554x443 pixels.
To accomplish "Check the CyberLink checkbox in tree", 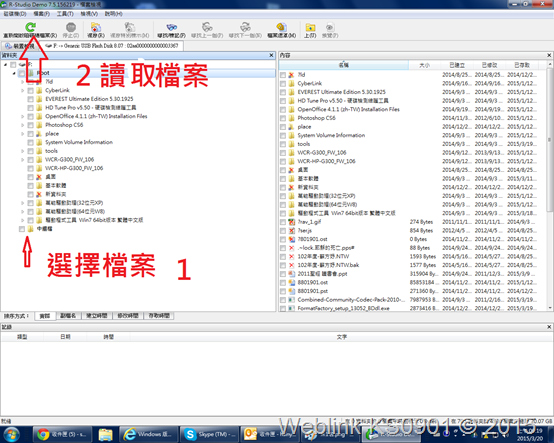I will pos(31,91).
